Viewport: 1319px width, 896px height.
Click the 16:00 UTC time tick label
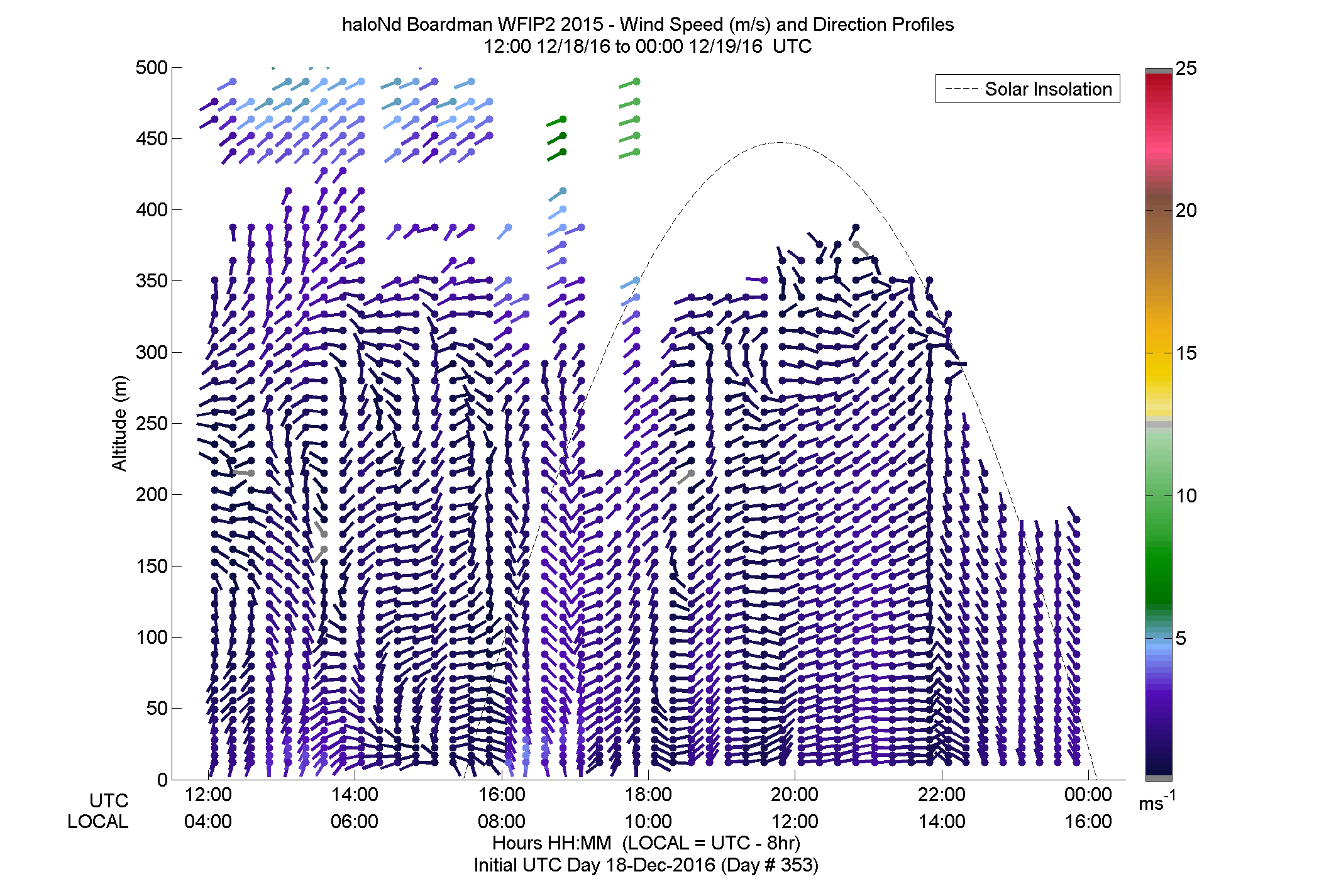(502, 794)
